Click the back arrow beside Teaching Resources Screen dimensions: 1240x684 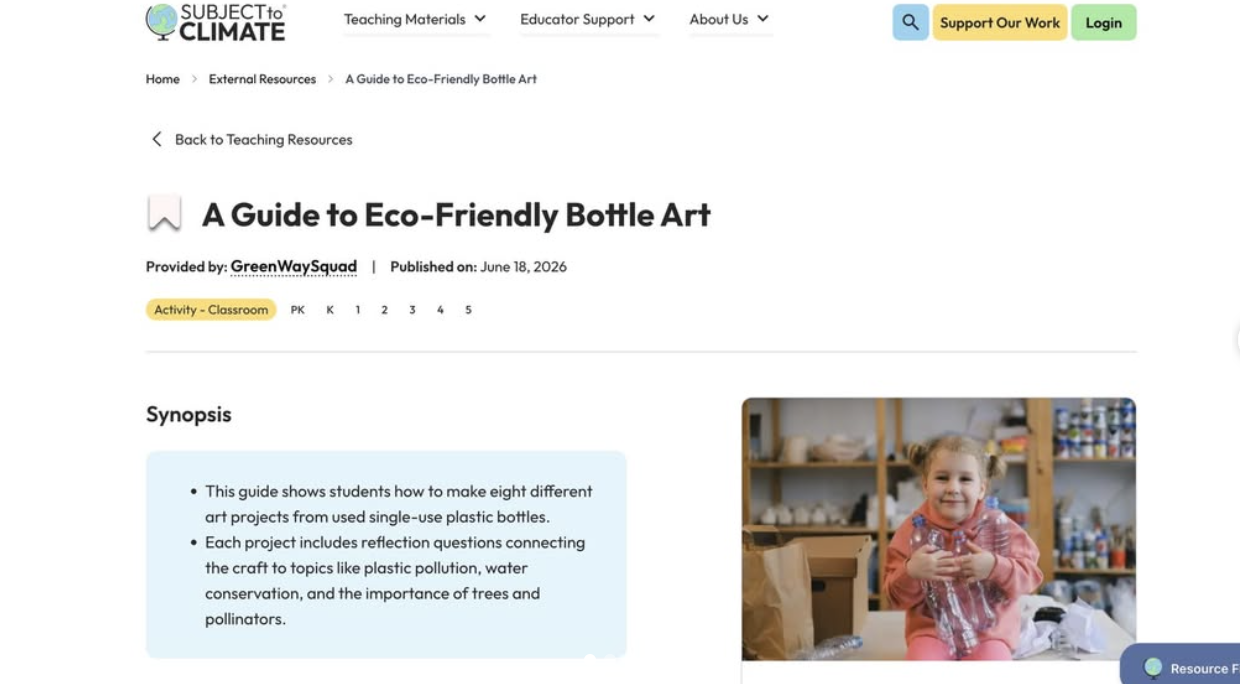click(x=156, y=139)
